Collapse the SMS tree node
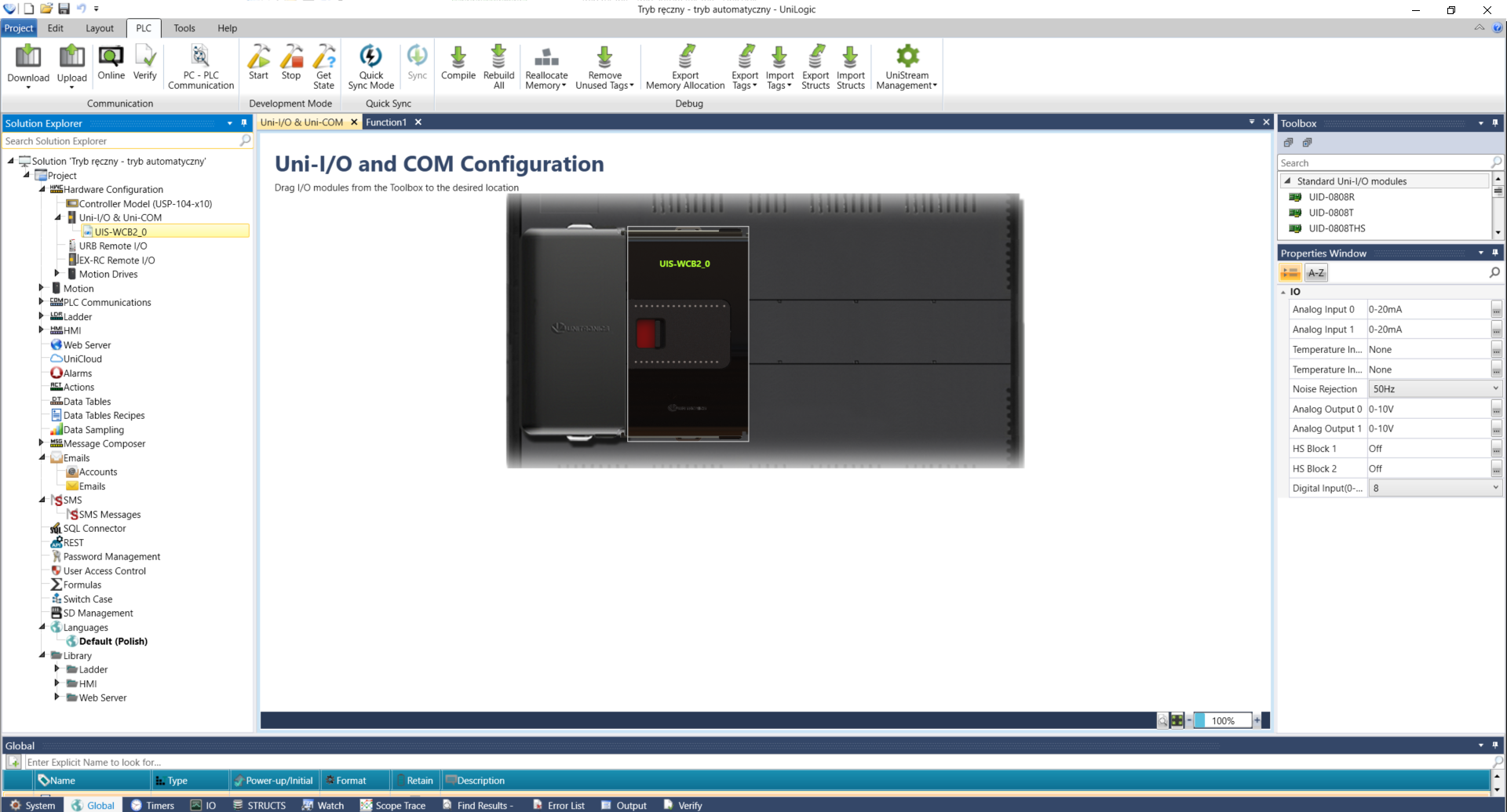Screen dimensions: 1507x812 [42, 500]
